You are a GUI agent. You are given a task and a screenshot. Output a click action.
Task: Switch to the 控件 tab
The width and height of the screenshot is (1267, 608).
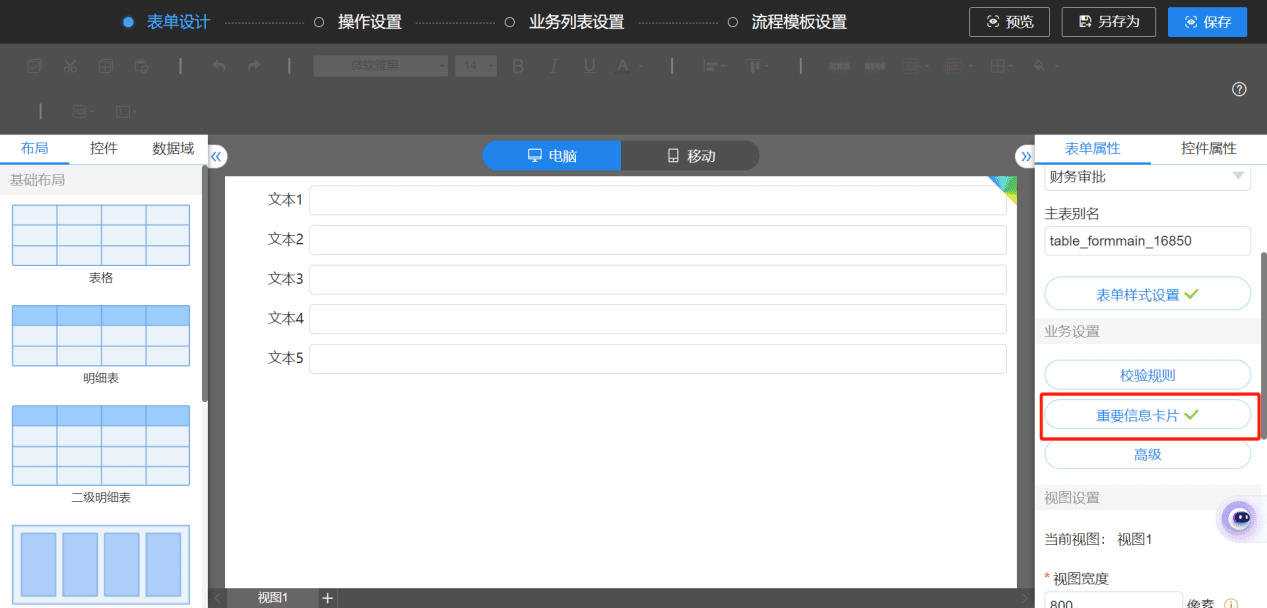[x=104, y=149]
